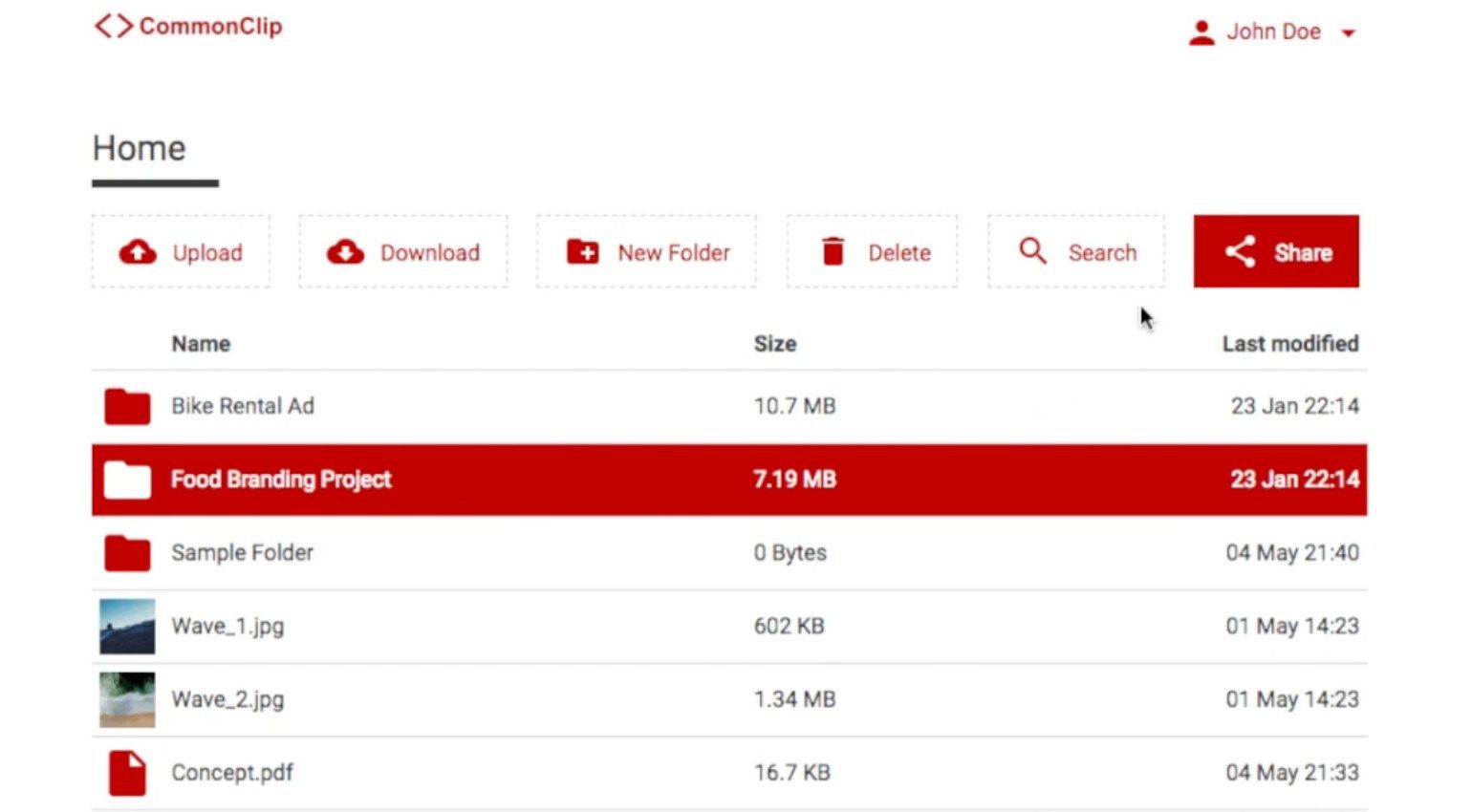
Task: Click the John Doe user avatar icon
Action: pyautogui.click(x=1201, y=32)
